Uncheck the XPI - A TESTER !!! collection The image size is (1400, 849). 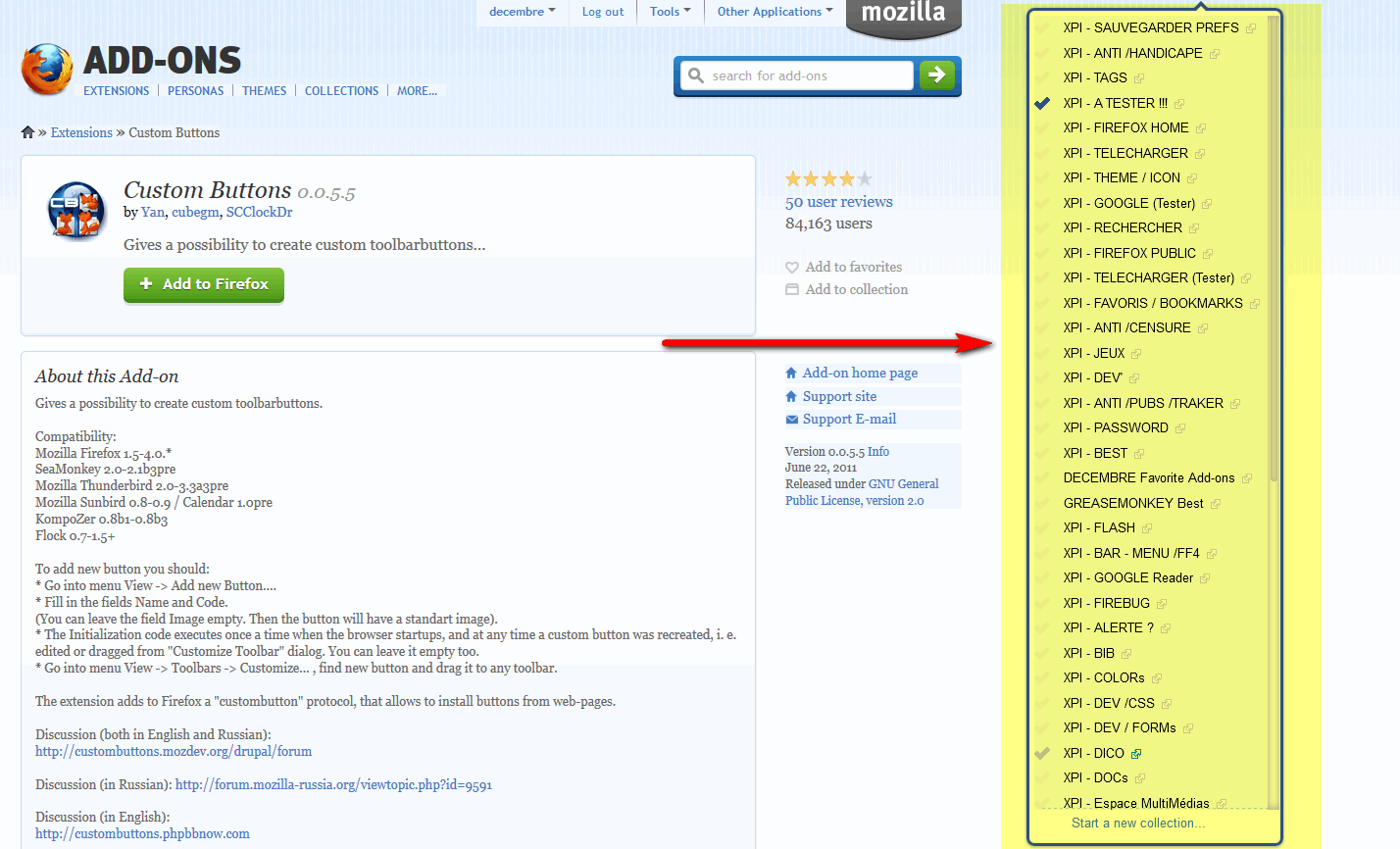pyautogui.click(x=1042, y=103)
